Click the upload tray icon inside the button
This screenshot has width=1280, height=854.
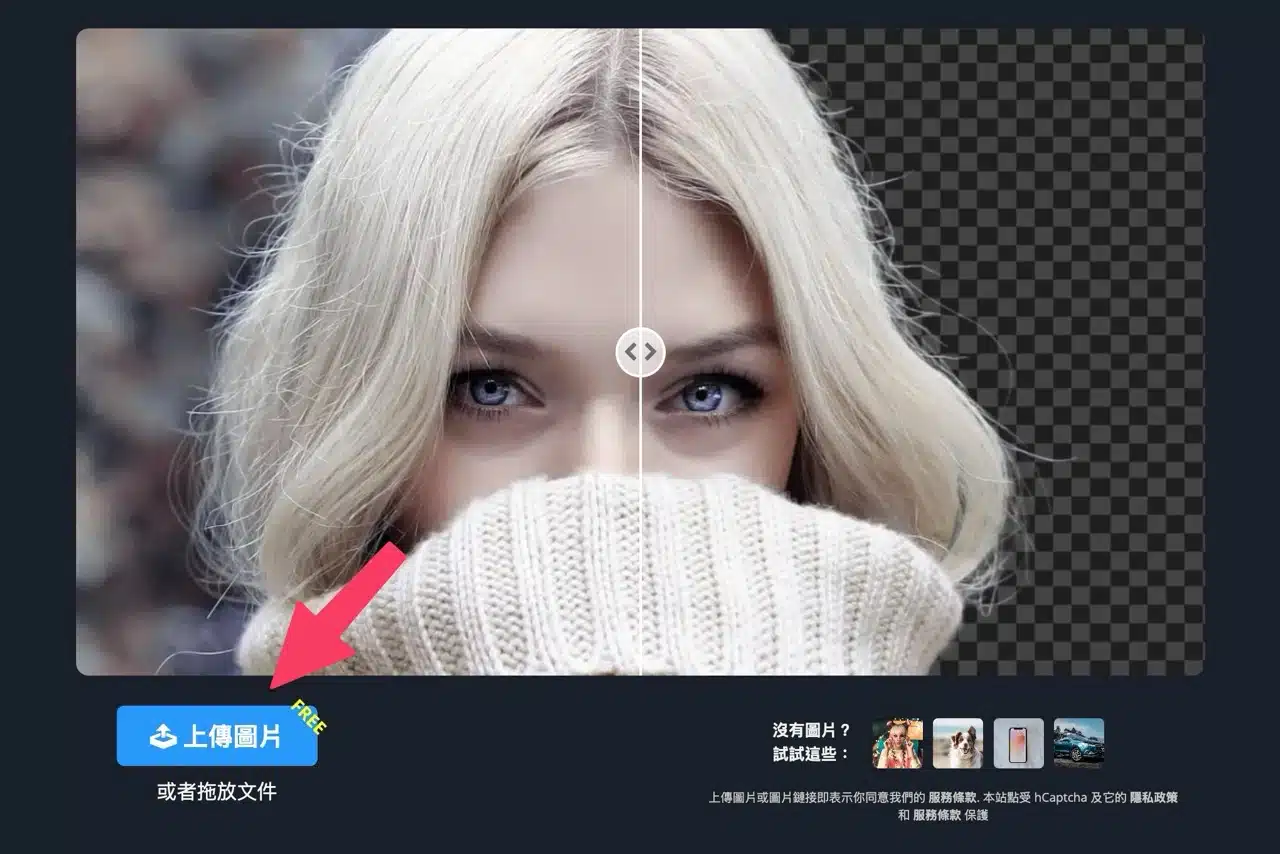point(163,737)
